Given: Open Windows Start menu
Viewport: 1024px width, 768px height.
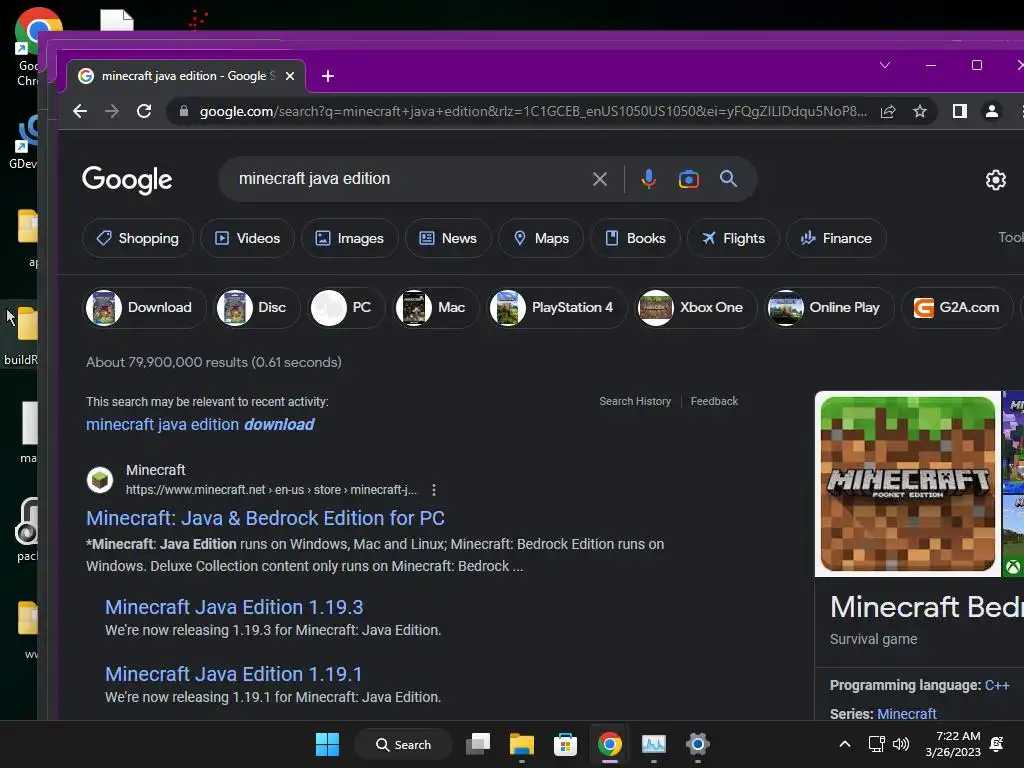Looking at the screenshot, I should click(x=327, y=744).
